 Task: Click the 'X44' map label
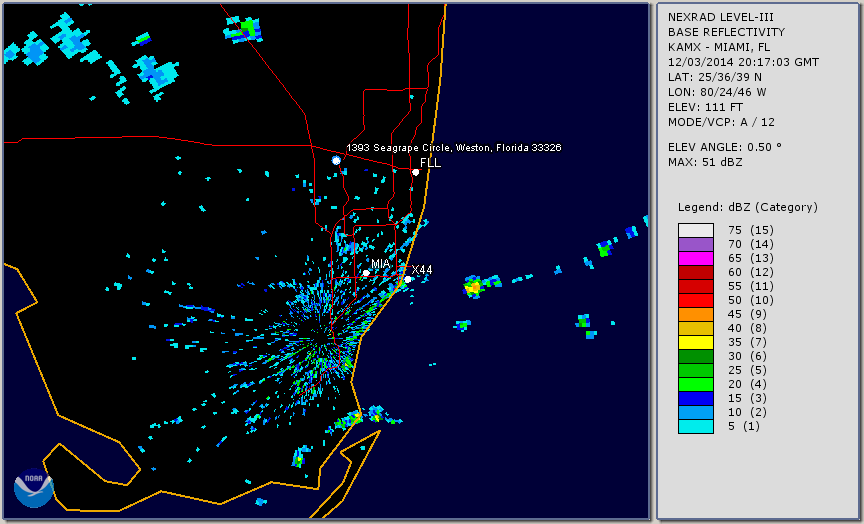point(422,270)
